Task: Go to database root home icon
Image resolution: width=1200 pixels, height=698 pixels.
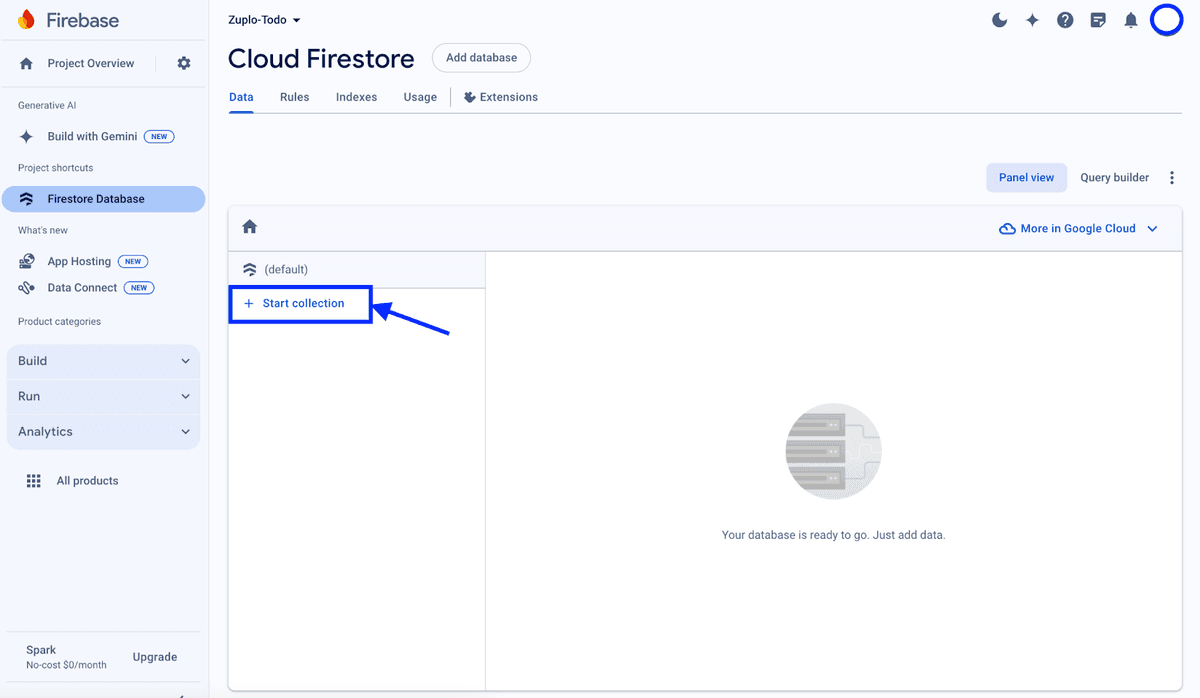Action: pyautogui.click(x=250, y=227)
